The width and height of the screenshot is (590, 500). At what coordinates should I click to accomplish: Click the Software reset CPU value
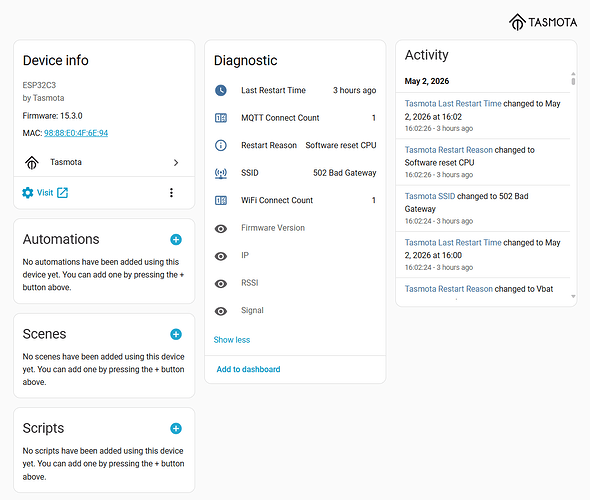pyautogui.click(x=341, y=145)
